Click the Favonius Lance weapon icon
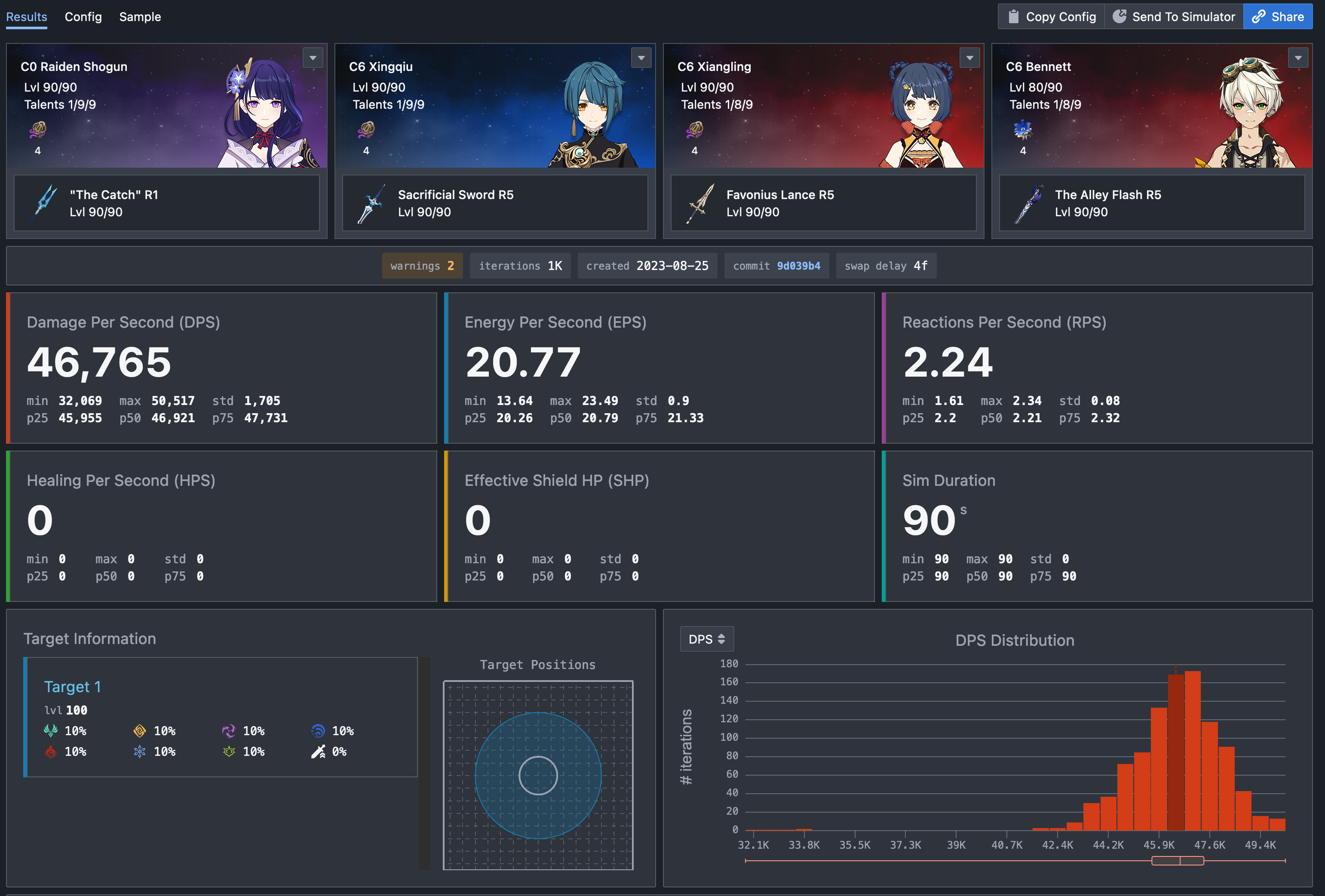 pos(701,203)
